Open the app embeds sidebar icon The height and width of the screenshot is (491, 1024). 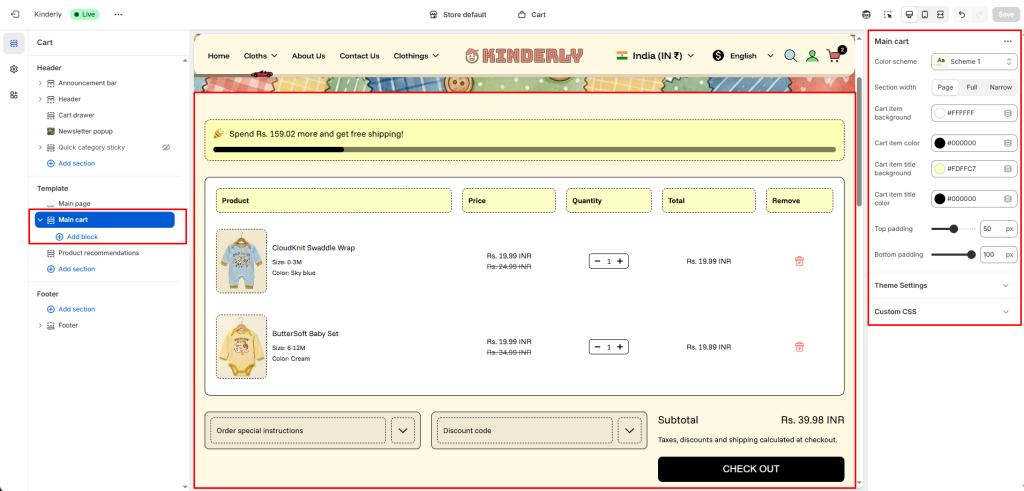(x=14, y=95)
